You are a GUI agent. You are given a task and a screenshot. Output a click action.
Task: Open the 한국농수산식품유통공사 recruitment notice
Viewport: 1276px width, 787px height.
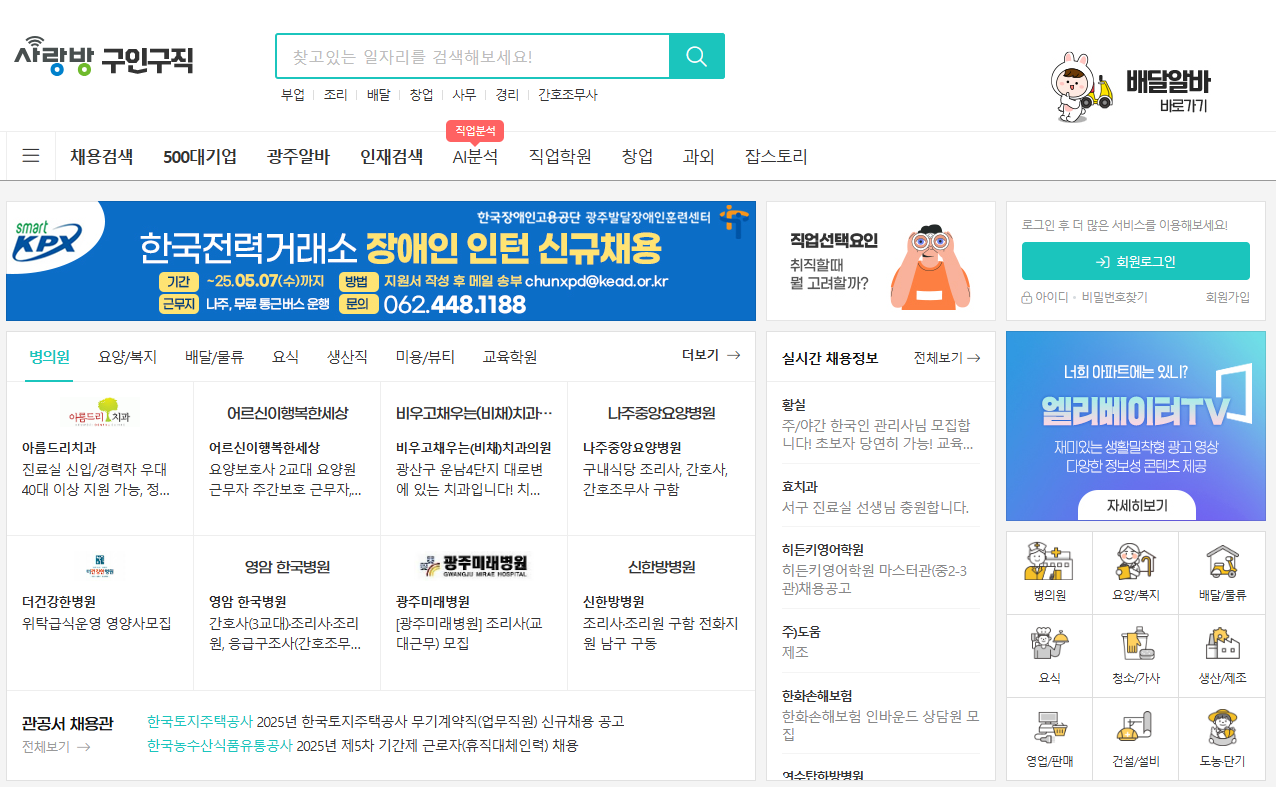pos(362,746)
